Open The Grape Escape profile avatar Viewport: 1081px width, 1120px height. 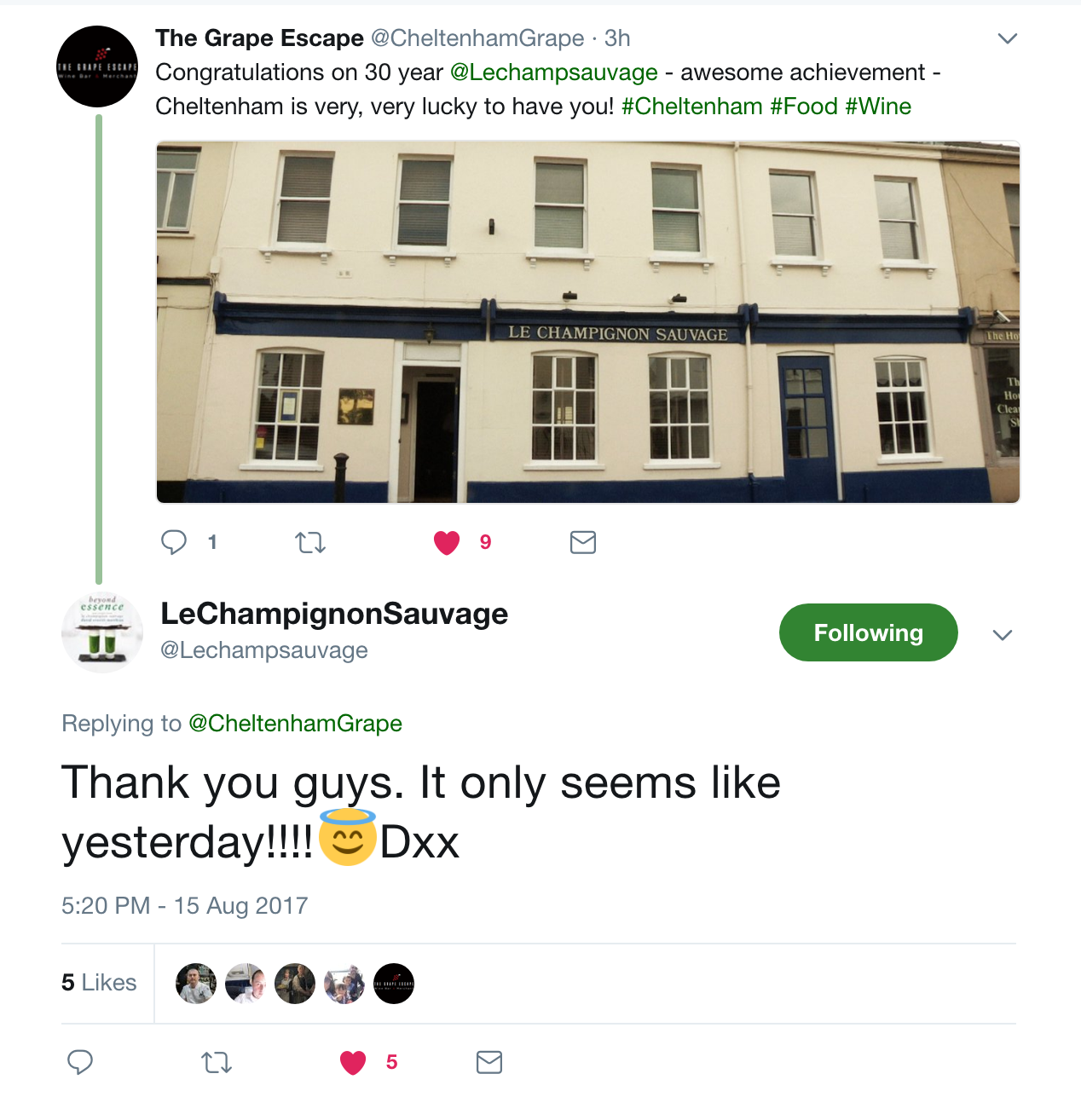click(97, 66)
